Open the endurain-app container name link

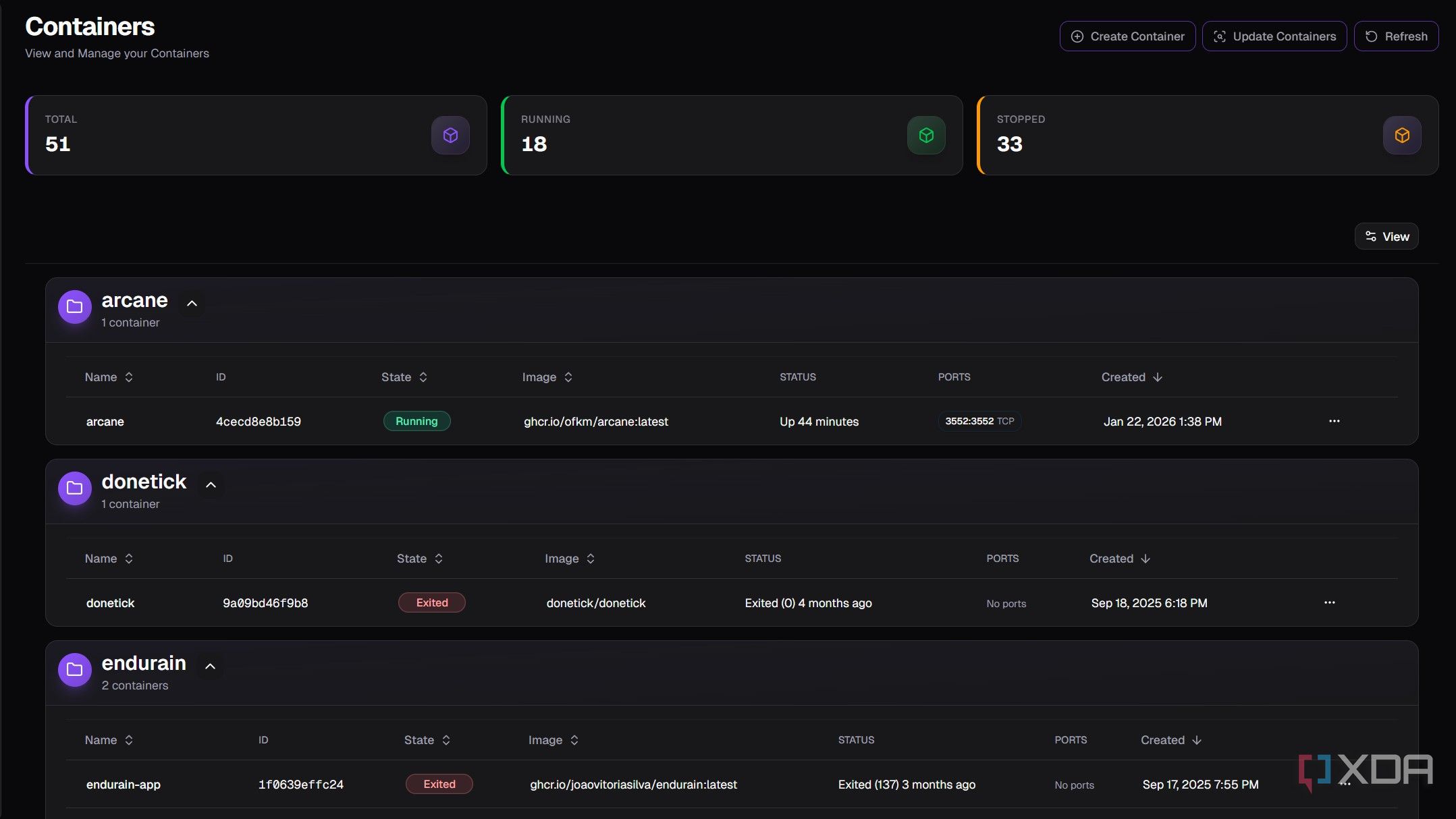click(124, 785)
